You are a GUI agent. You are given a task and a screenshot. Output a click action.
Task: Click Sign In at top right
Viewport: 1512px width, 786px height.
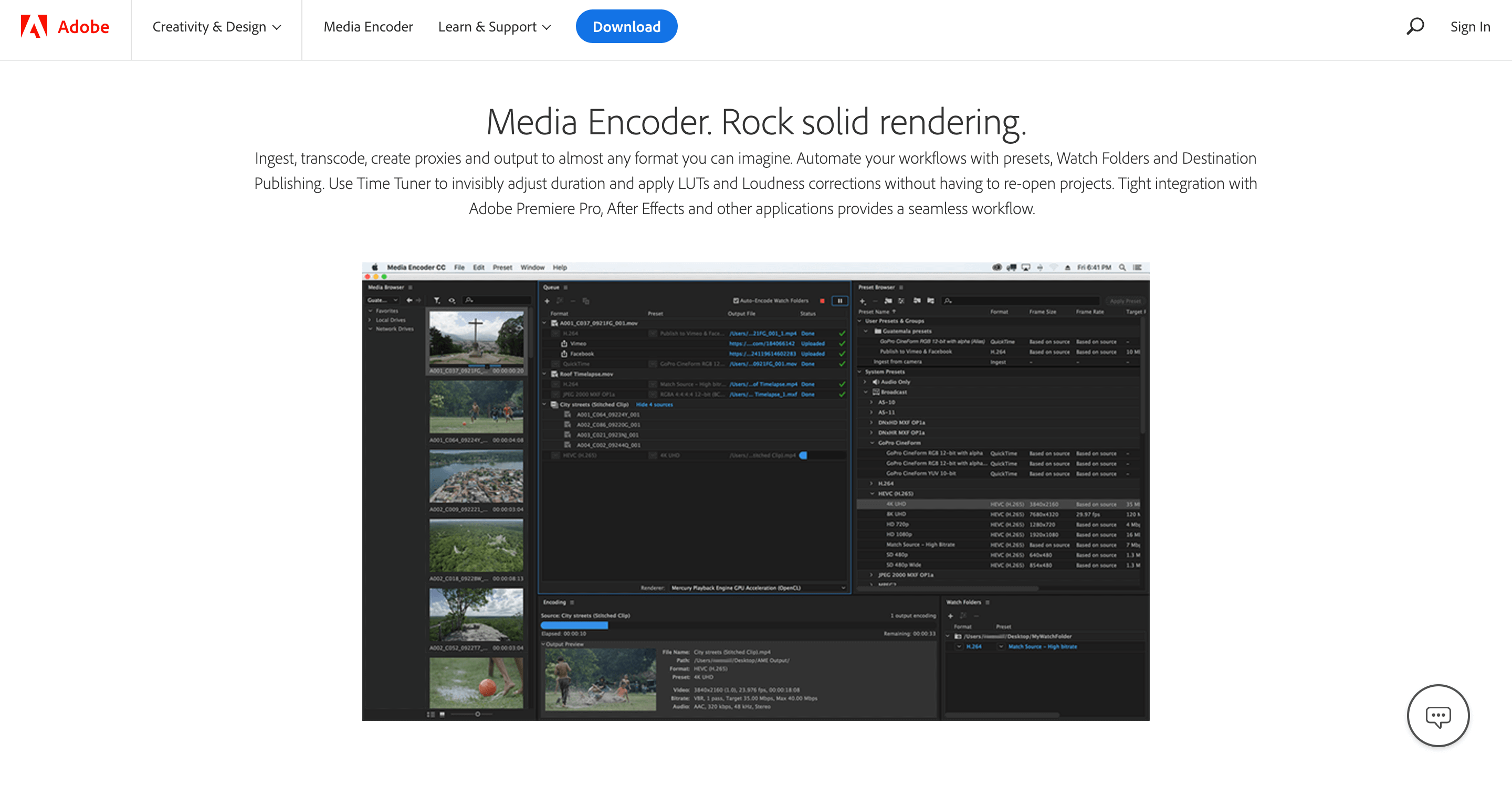point(1470,27)
